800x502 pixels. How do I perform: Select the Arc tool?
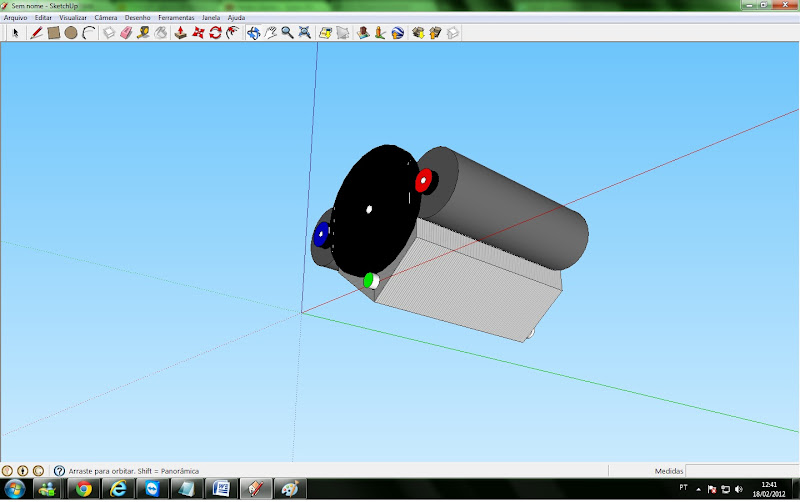coord(89,33)
